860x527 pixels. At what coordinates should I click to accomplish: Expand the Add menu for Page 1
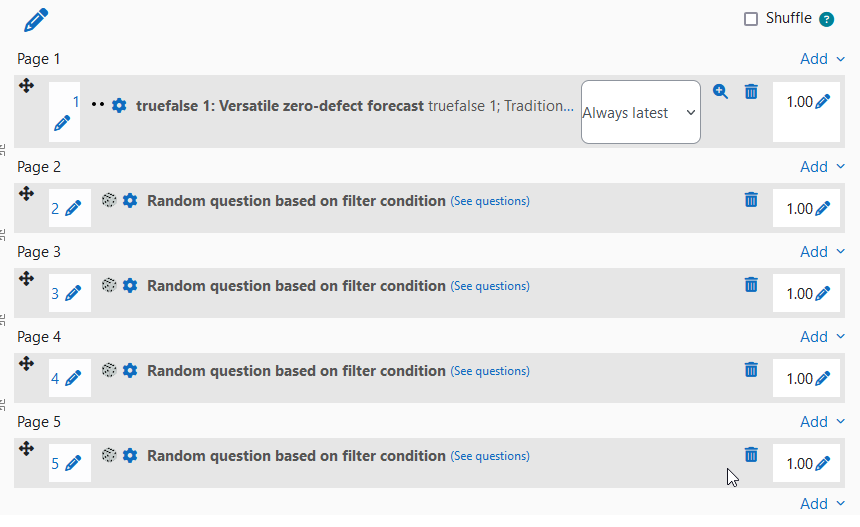[822, 59]
